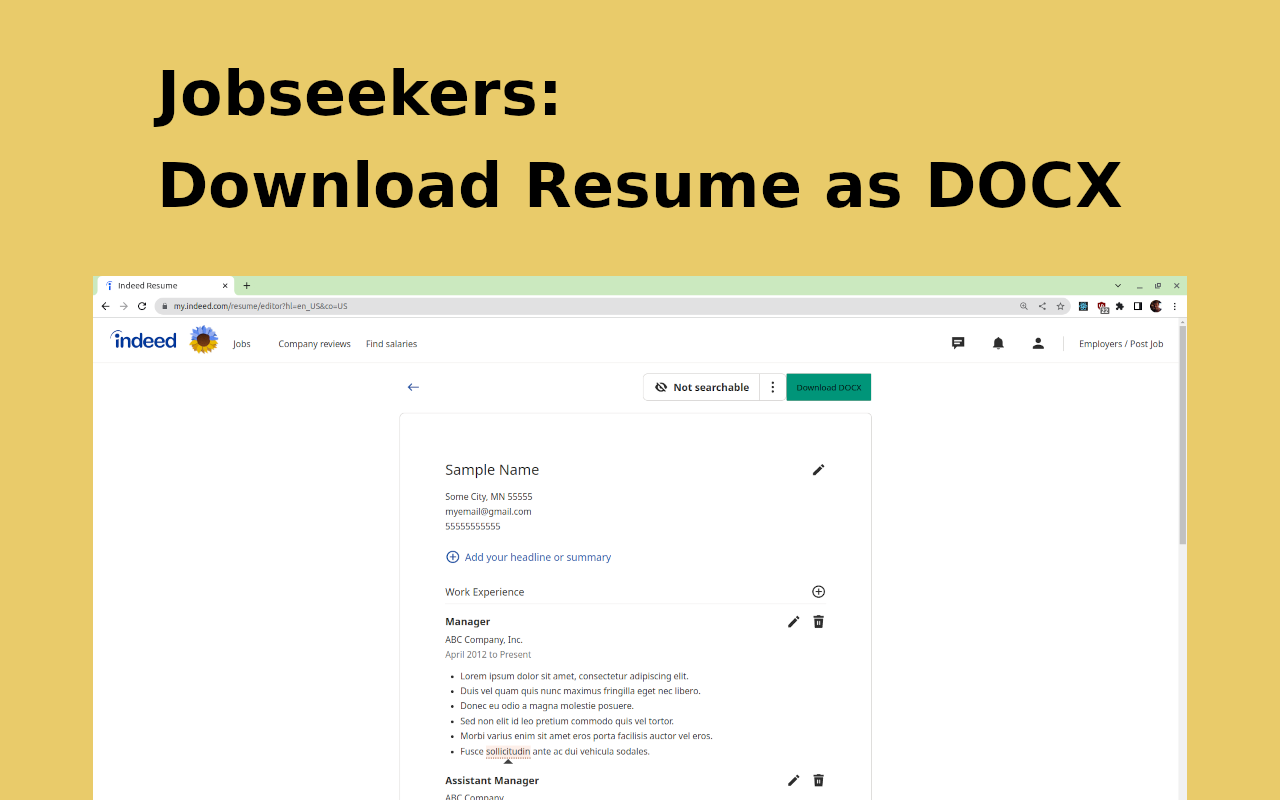
Task: Click browser back button
Action: coord(106,306)
